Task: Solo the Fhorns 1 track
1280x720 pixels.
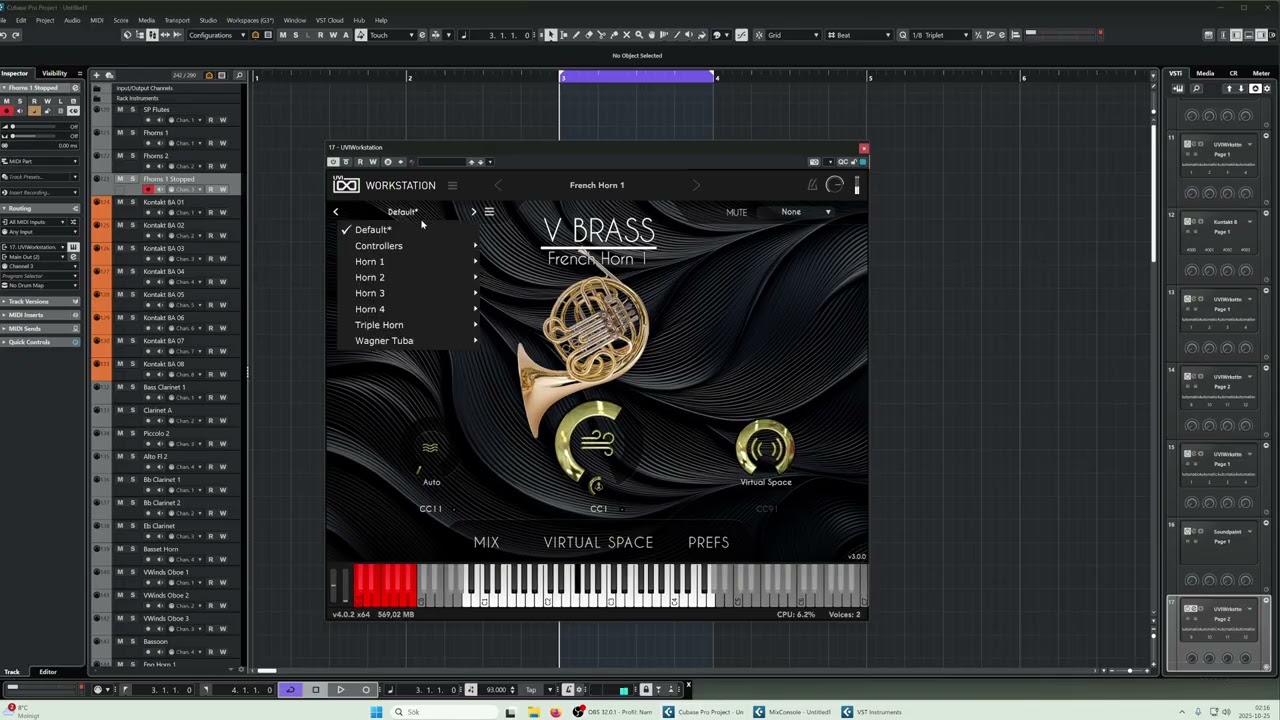Action: tap(132, 132)
